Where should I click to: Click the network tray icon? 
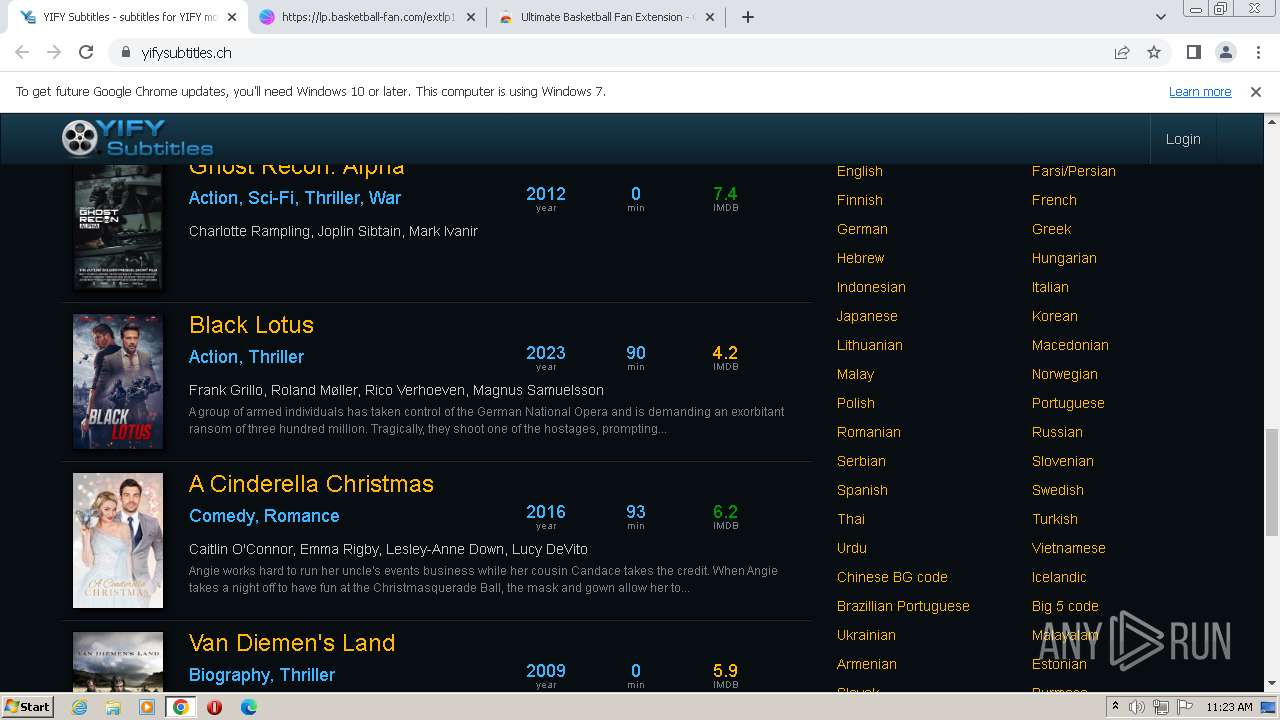[x=1160, y=707]
